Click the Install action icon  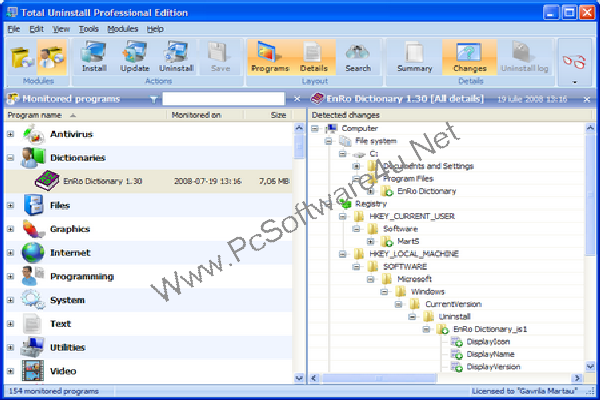(94, 57)
